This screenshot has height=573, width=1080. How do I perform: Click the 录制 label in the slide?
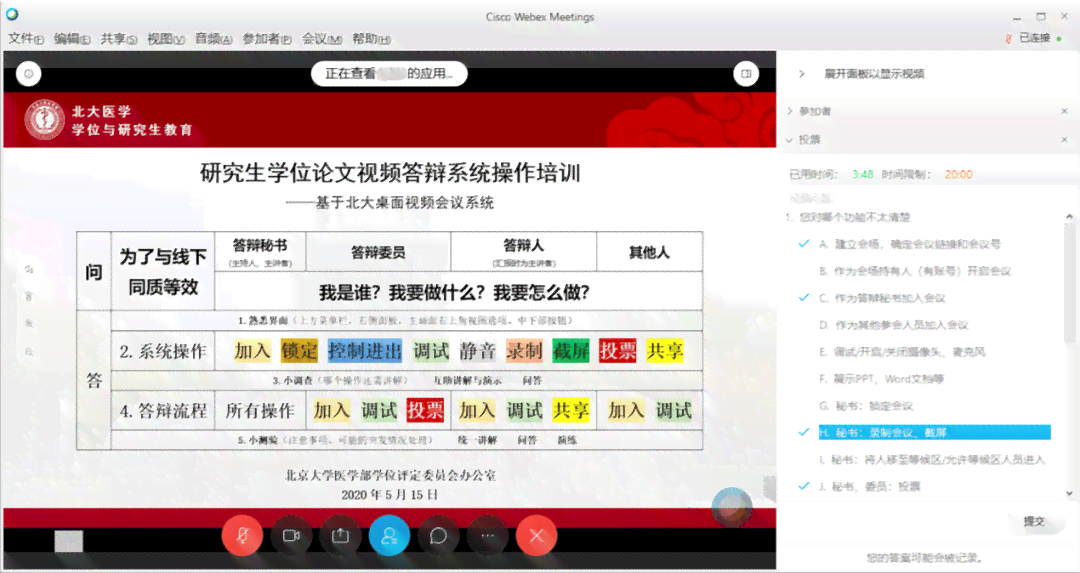pyautogui.click(x=524, y=351)
